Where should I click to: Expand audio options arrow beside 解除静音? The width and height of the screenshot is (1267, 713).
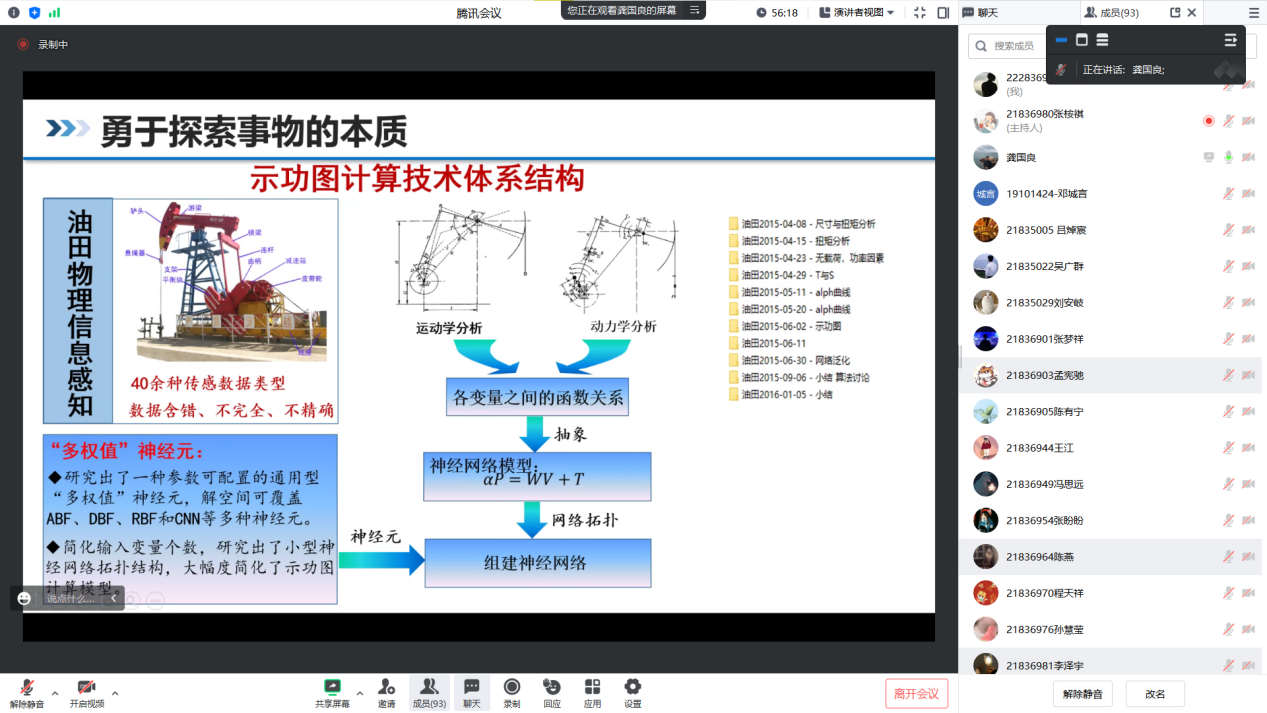click(x=55, y=693)
